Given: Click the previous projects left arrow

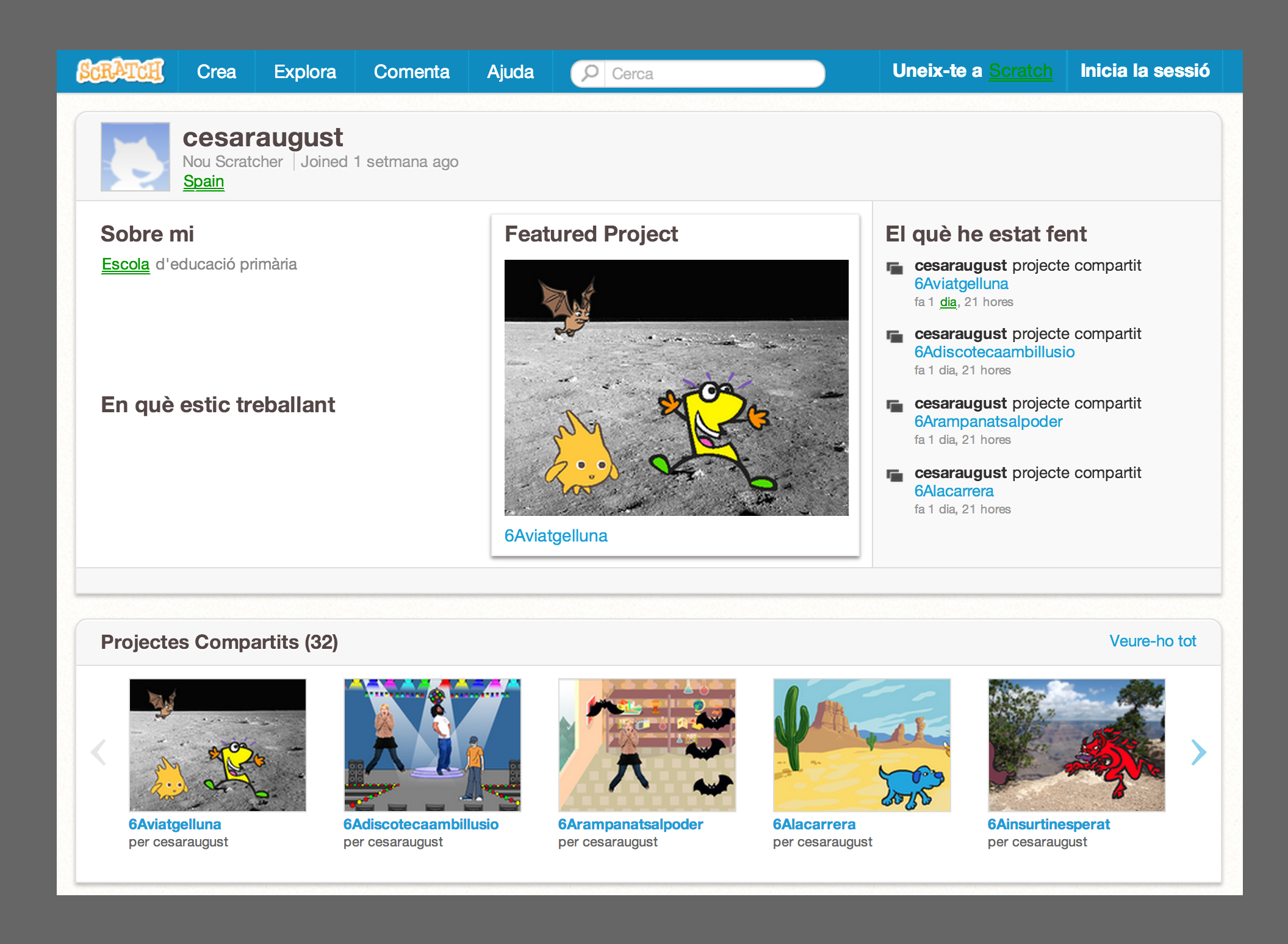Looking at the screenshot, I should [99, 752].
